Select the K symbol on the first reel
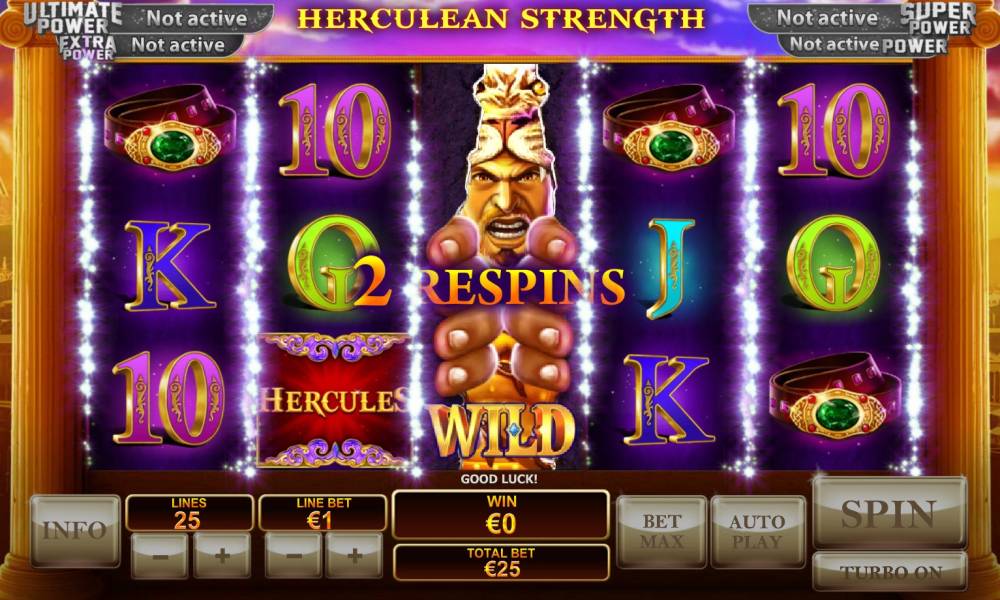Screen dimensions: 1000x600 click(x=168, y=265)
